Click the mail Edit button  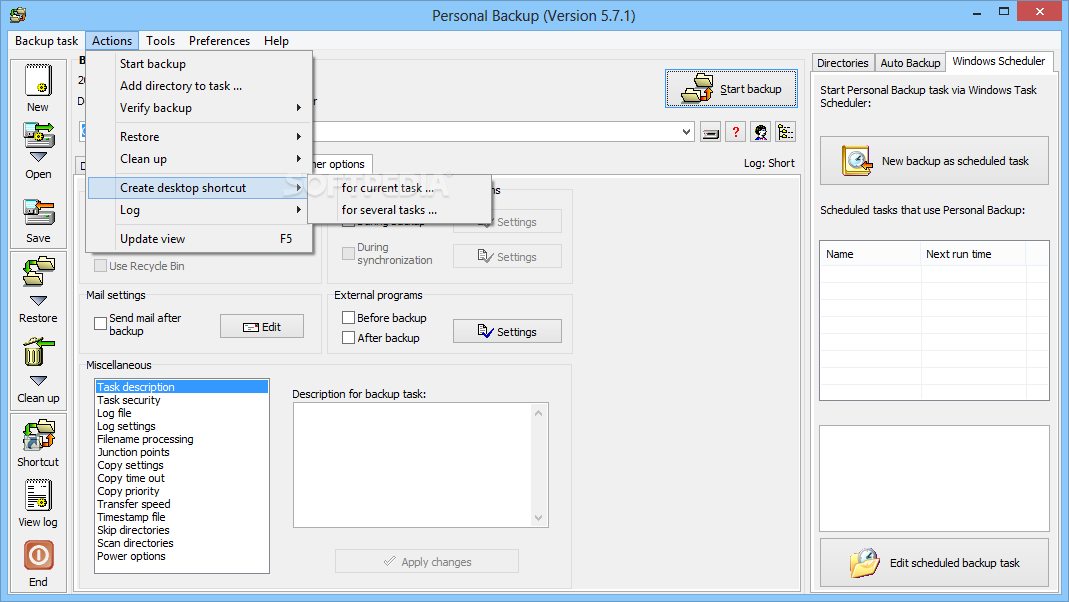coord(262,327)
